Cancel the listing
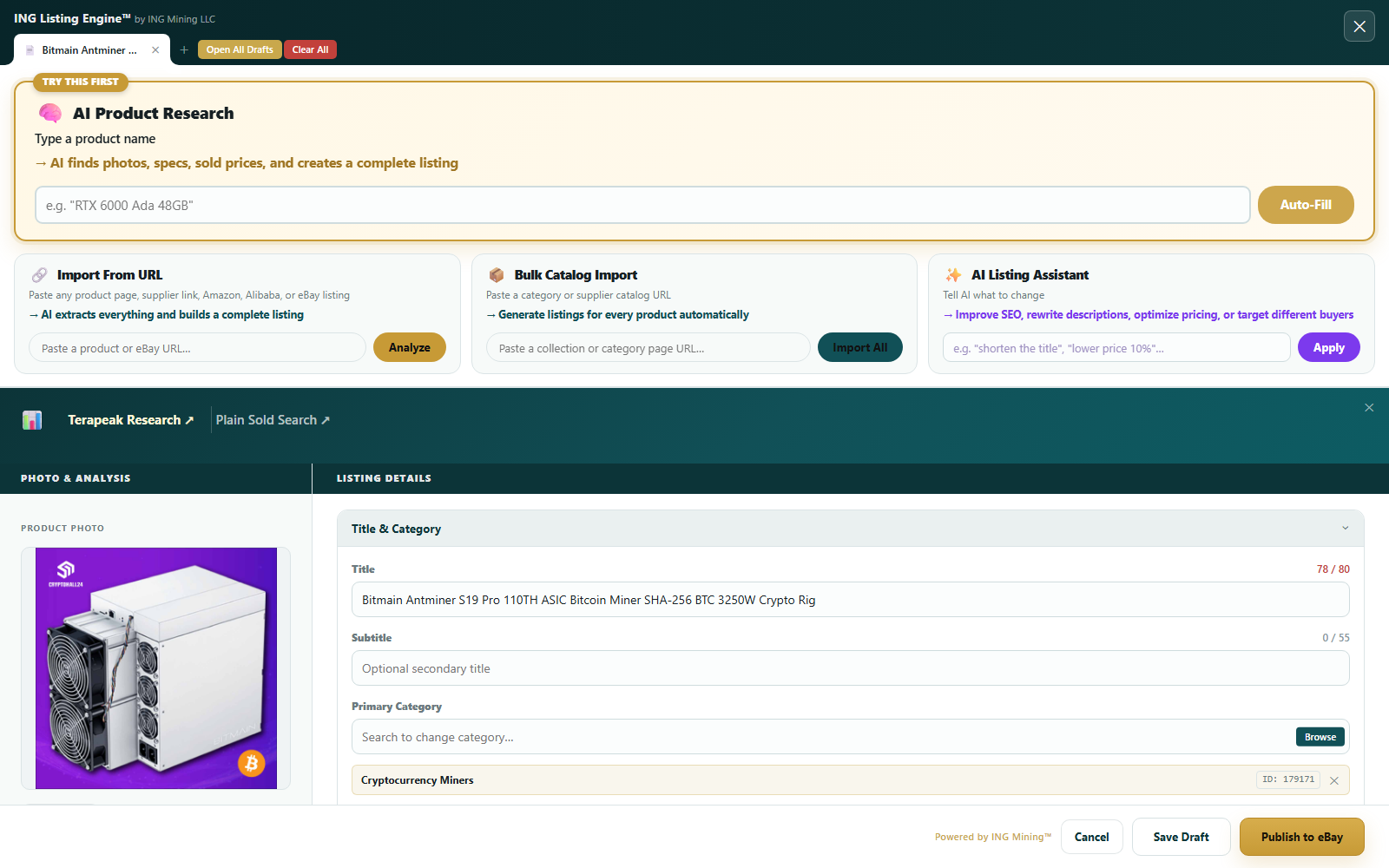Image resolution: width=1389 pixels, height=868 pixels. [1092, 837]
